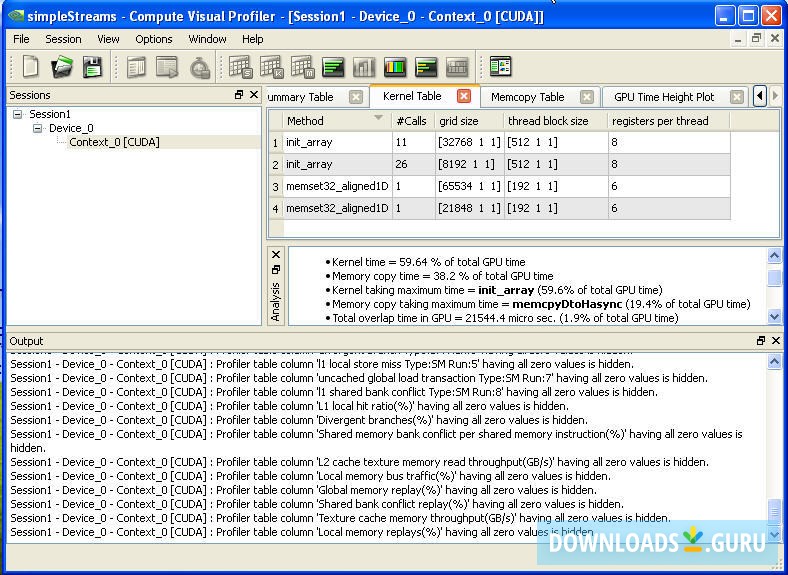Click the Save floppy disk toolbar icon

click(92, 67)
